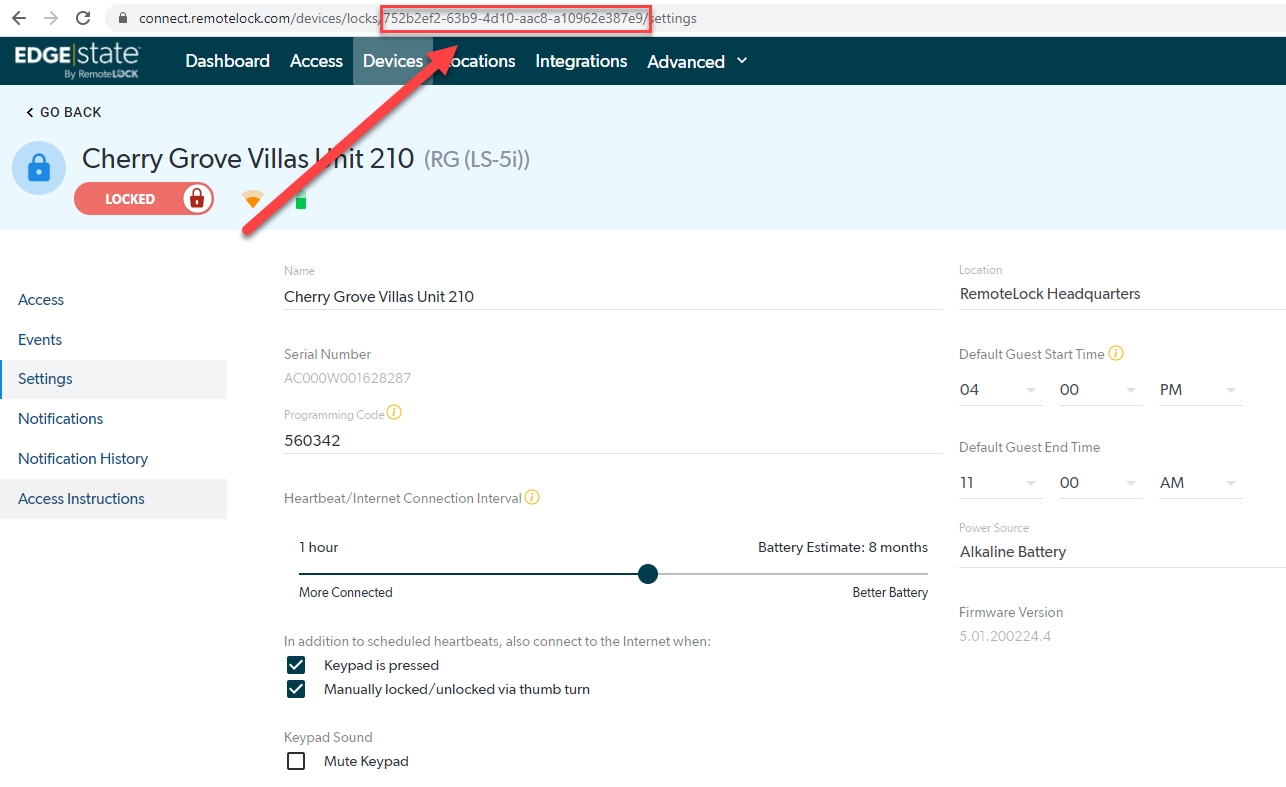Viewport: 1286px width, 787px height.
Task: Open the PM dropdown for guest start time
Action: click(x=1200, y=389)
